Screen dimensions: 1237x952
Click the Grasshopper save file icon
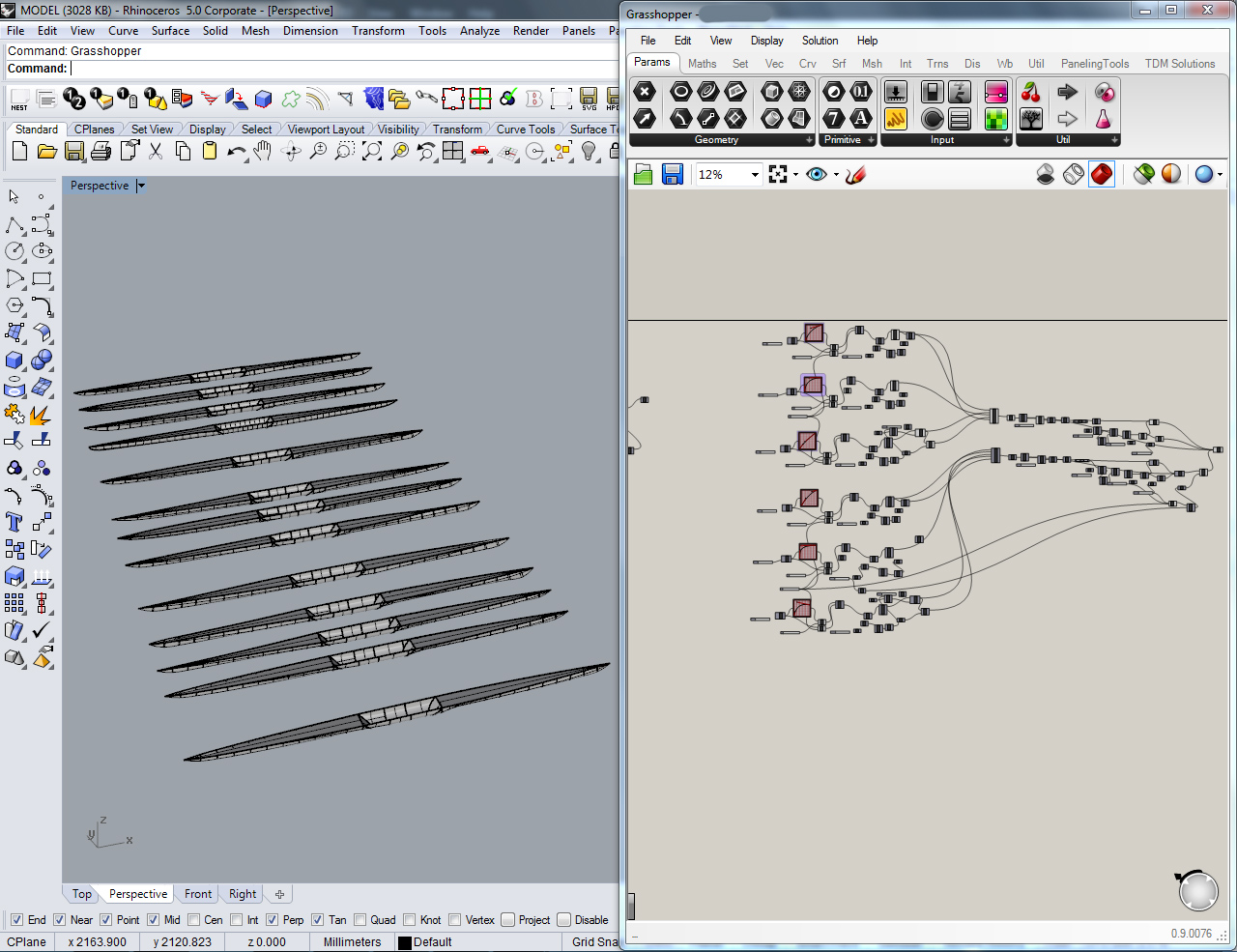pyautogui.click(x=673, y=174)
